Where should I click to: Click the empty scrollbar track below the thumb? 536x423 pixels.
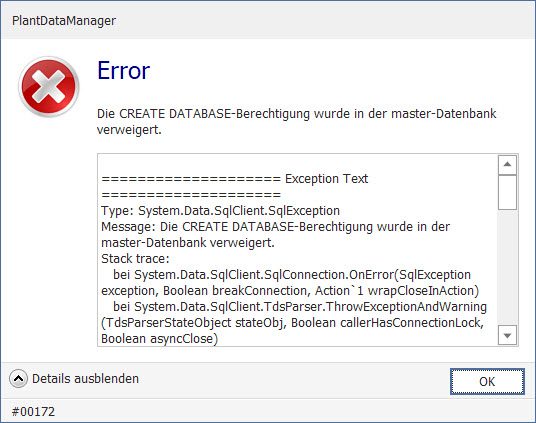507,268
